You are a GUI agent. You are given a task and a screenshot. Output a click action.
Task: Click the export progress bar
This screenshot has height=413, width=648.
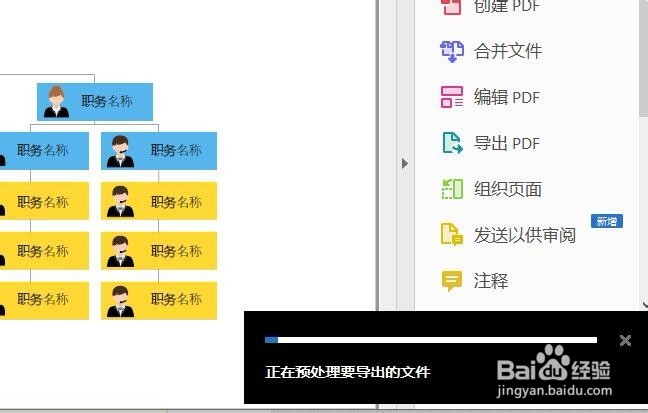click(431, 340)
